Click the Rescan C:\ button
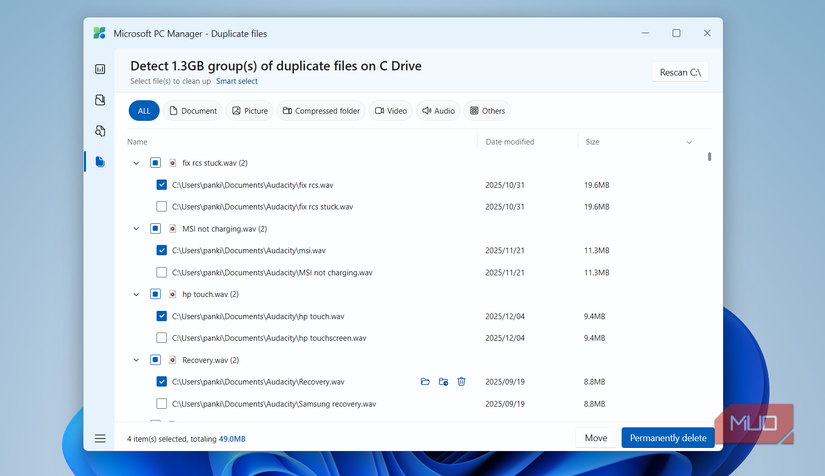Screen dimensions: 825x476 pos(680,72)
